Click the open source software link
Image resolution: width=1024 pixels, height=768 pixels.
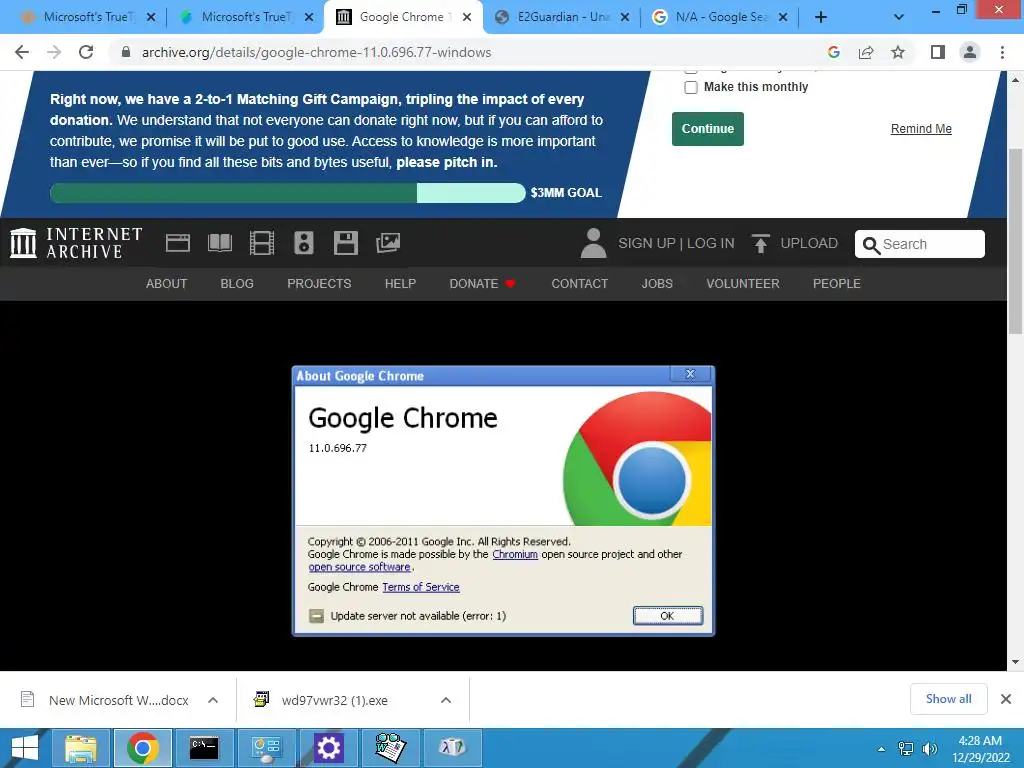[359, 567]
